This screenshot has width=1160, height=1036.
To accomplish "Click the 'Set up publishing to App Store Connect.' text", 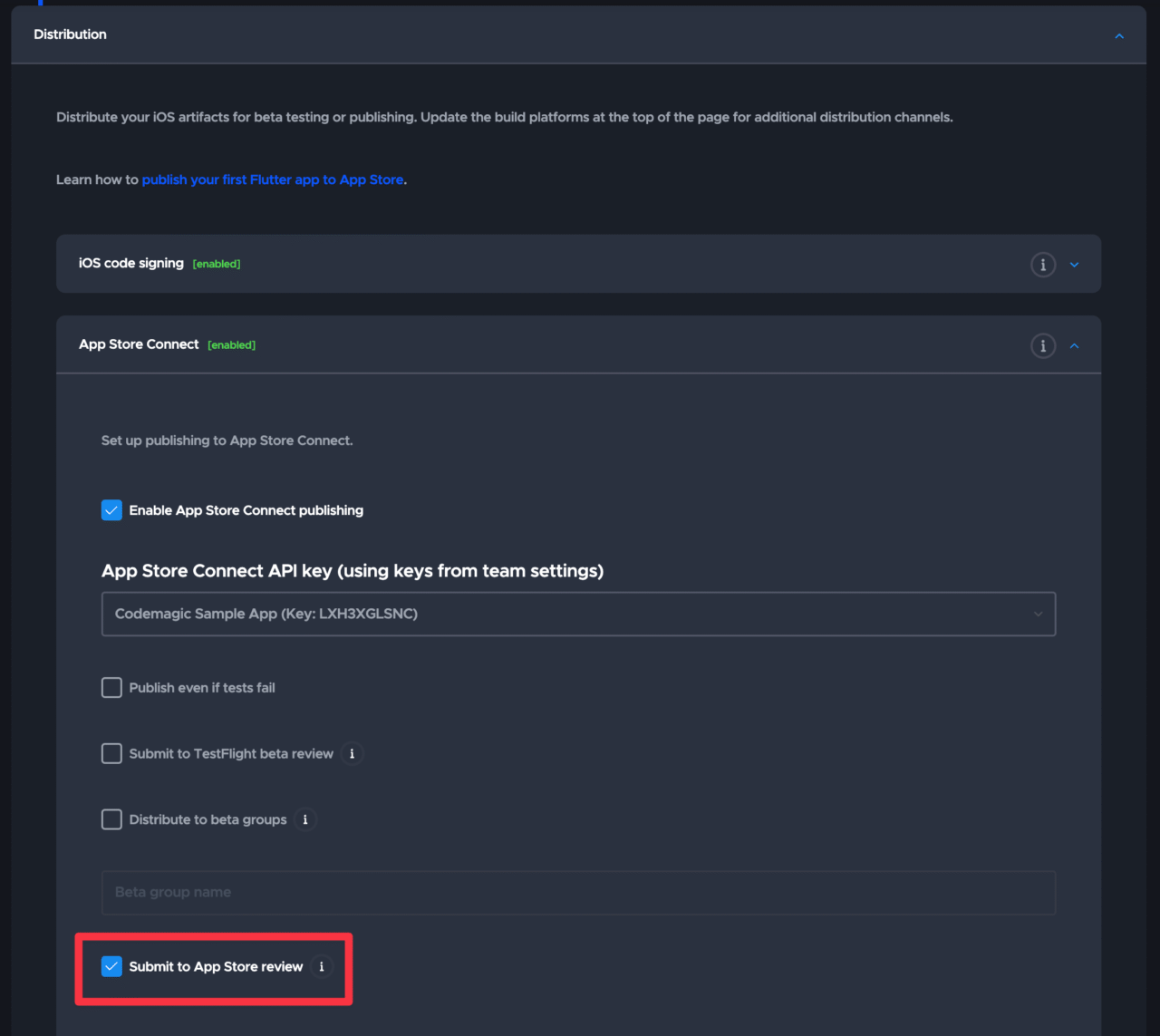I will coord(227,441).
